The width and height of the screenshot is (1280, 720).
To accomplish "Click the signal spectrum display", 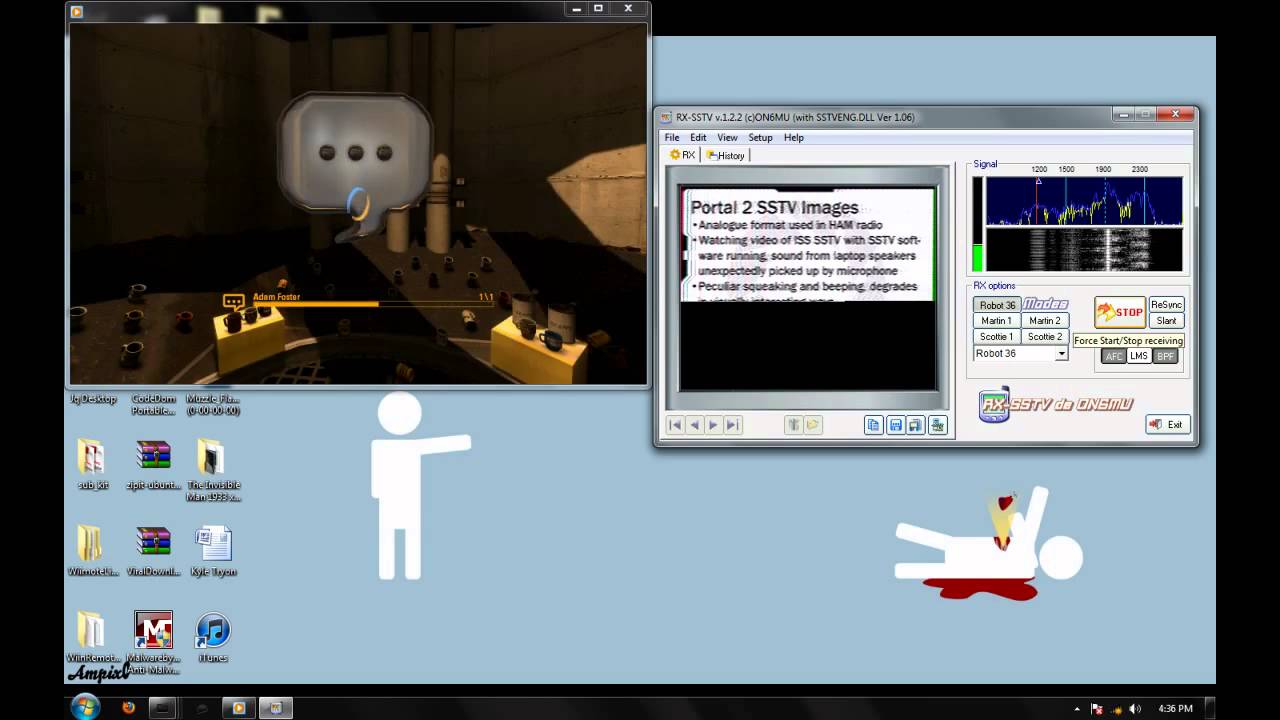I will point(1084,200).
